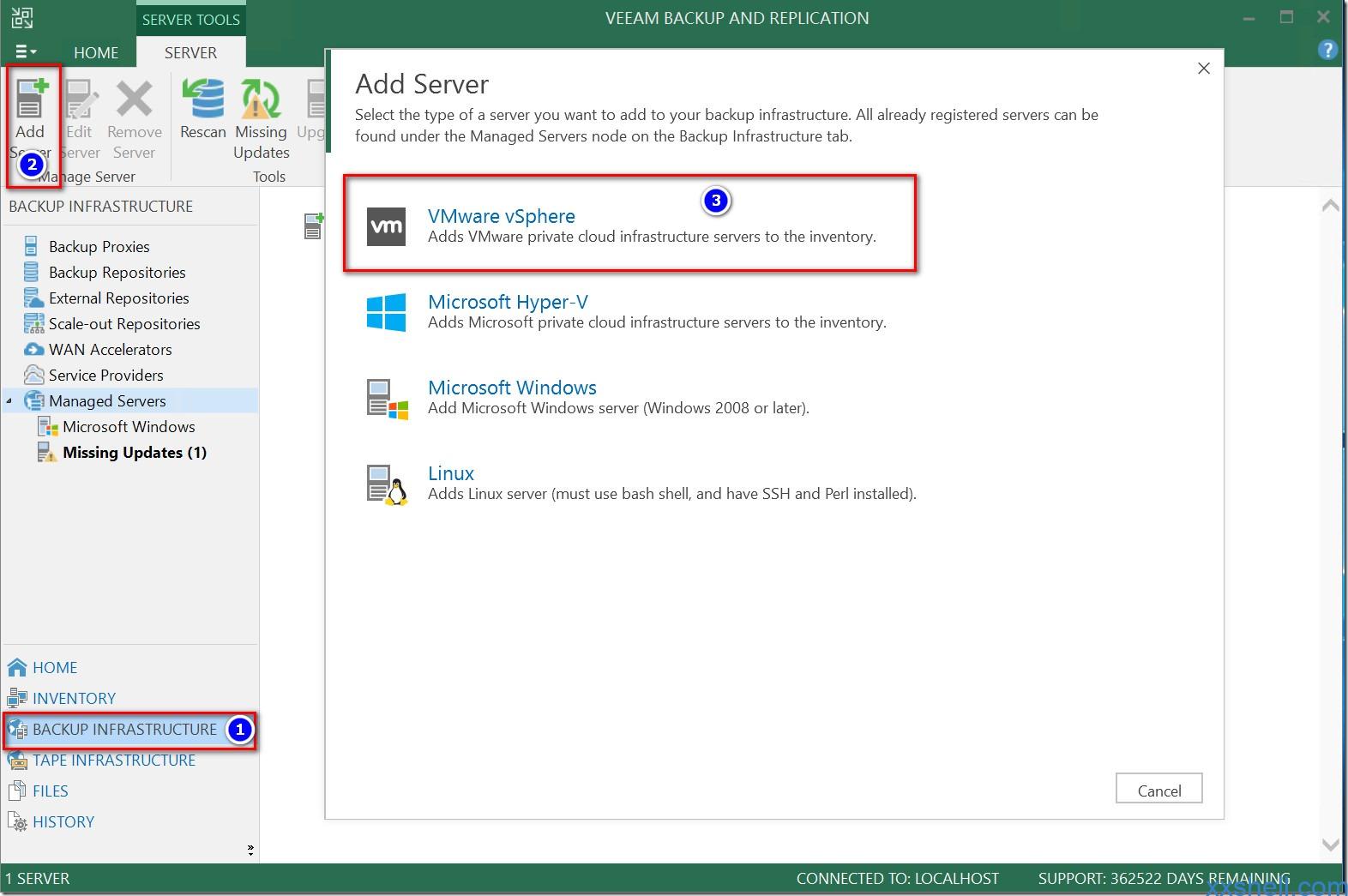The image size is (1348, 896).
Task: Click 'CONNECTED TO: LOCALHOST' status text
Action: pos(897,879)
